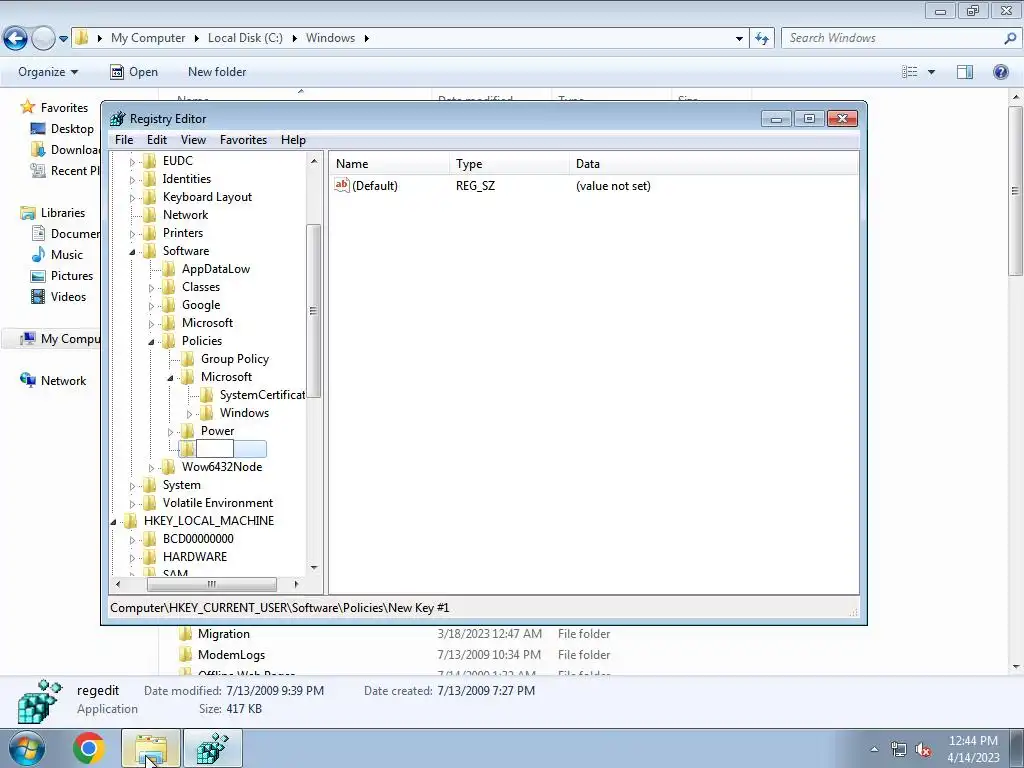Collapse the Software key
Screen dimensions: 1024x768
[133, 251]
